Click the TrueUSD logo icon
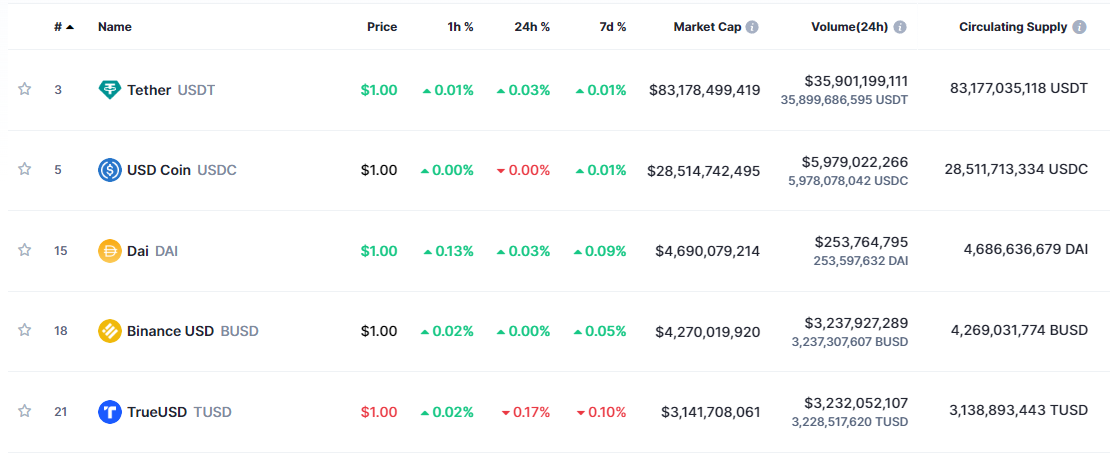Viewport: 1110px width, 472px height. [x=110, y=411]
